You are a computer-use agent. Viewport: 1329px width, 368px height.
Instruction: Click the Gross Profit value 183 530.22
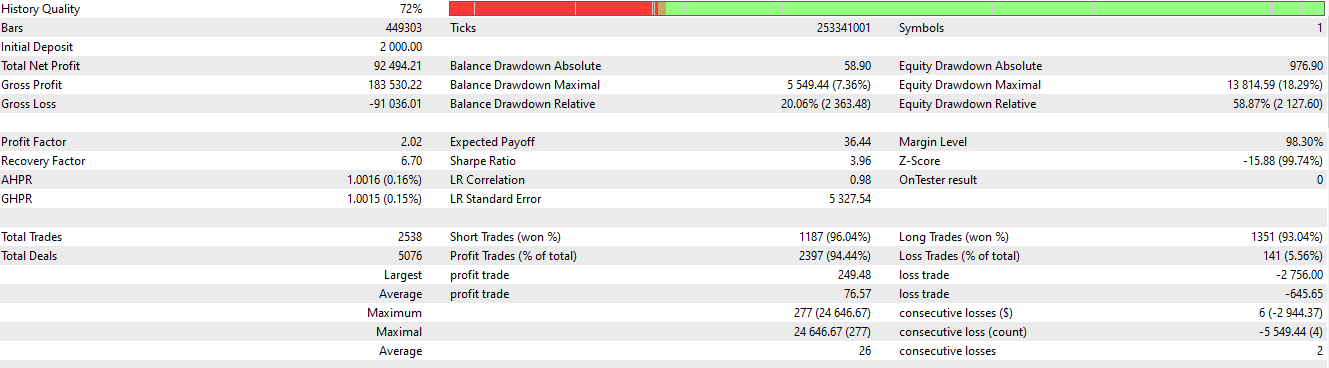tap(395, 85)
